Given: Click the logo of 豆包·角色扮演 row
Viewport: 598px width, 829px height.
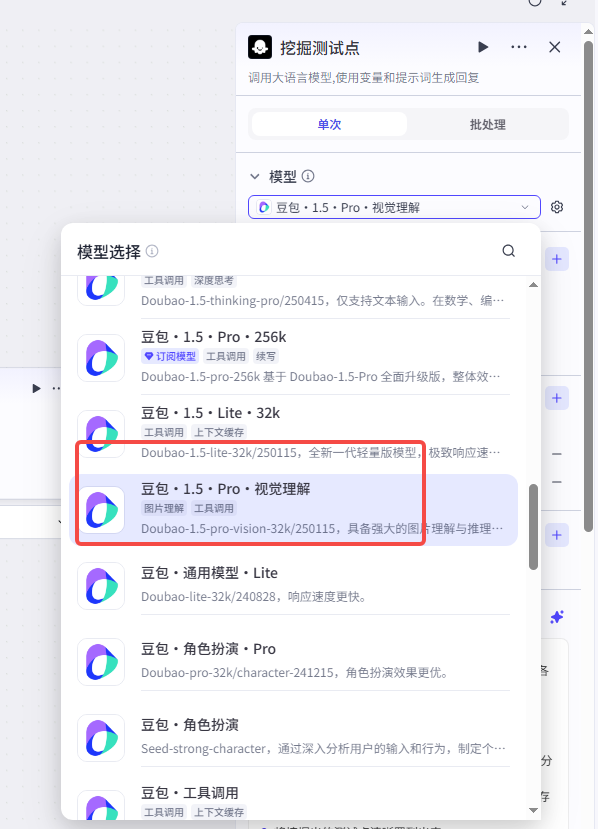Looking at the screenshot, I should 101,738.
